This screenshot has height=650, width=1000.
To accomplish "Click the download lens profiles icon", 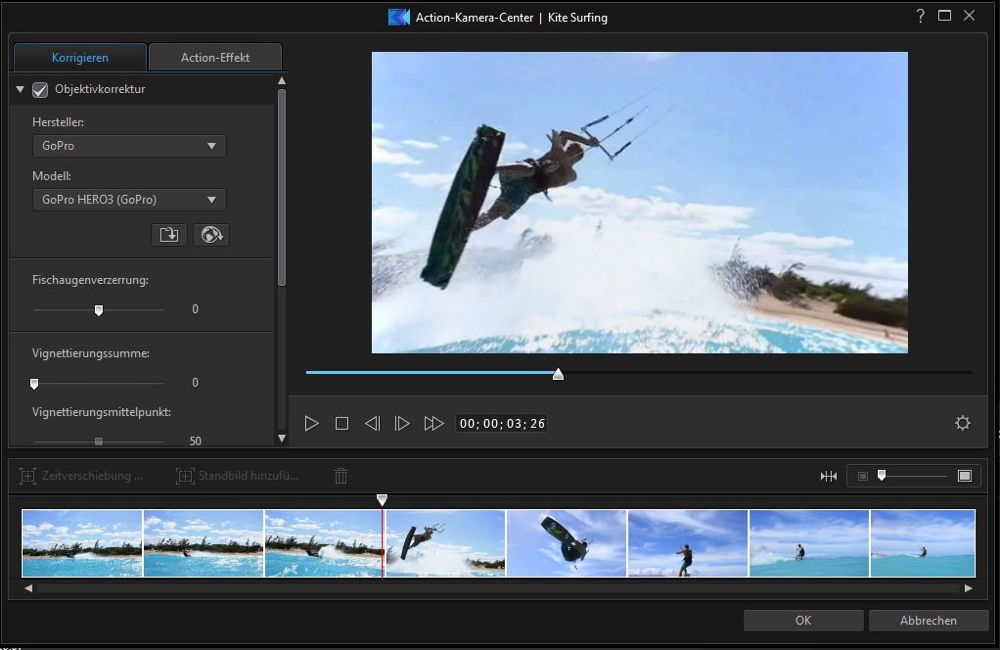I will [211, 235].
